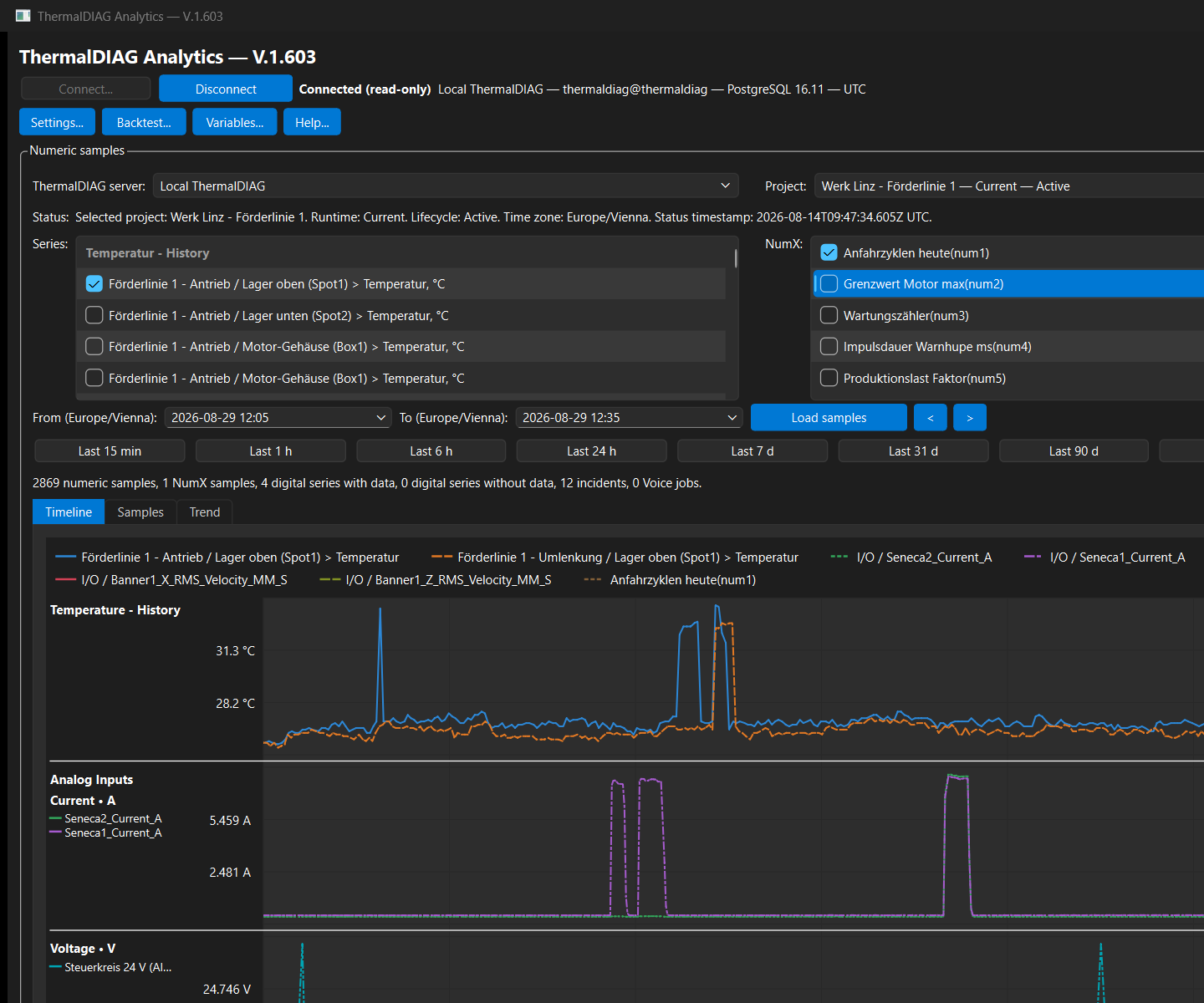The width and height of the screenshot is (1204, 1003).
Task: Select the Last 7 d range
Action: [x=752, y=451]
